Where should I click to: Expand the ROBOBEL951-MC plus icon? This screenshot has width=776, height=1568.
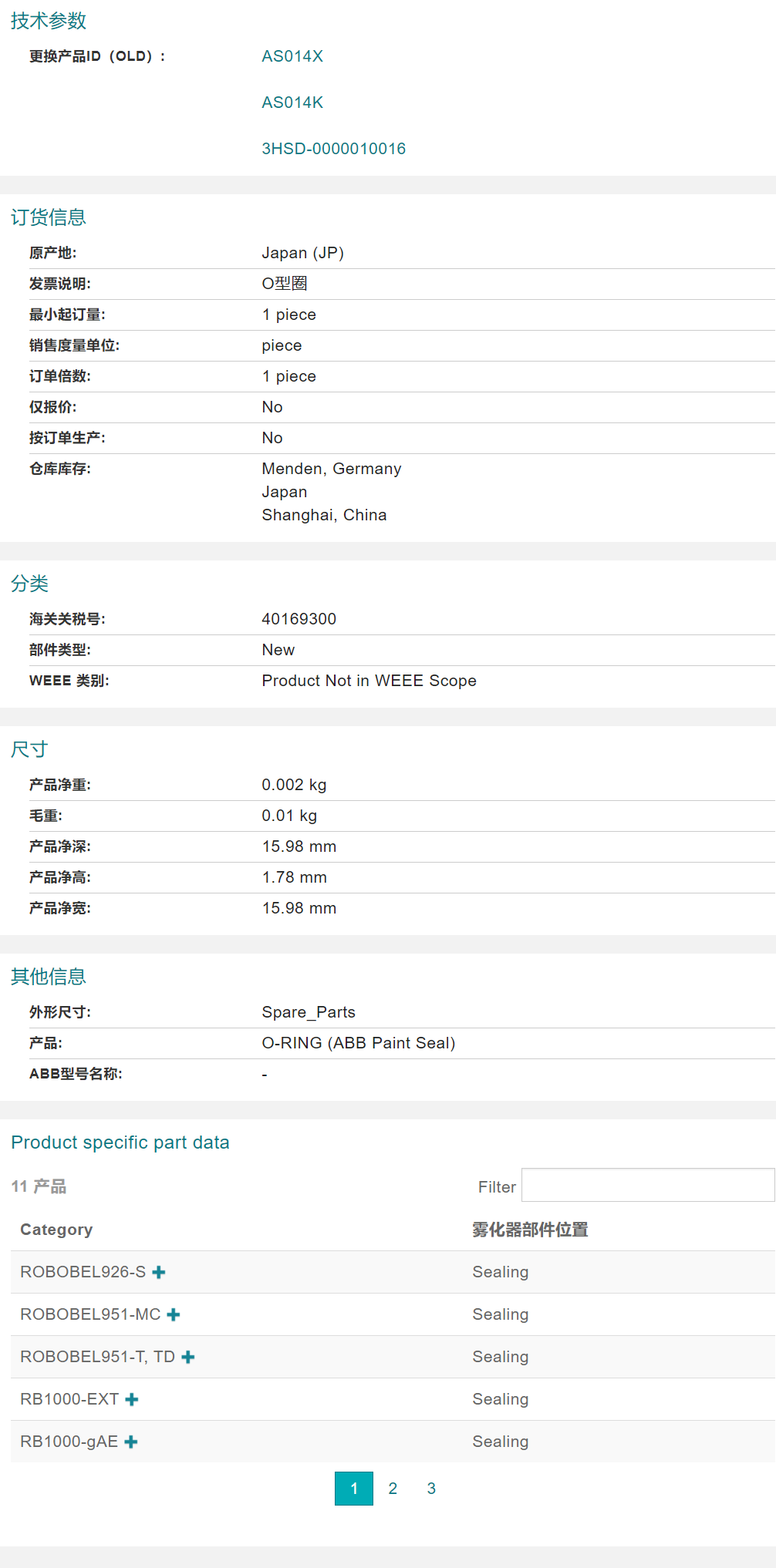point(174,1314)
